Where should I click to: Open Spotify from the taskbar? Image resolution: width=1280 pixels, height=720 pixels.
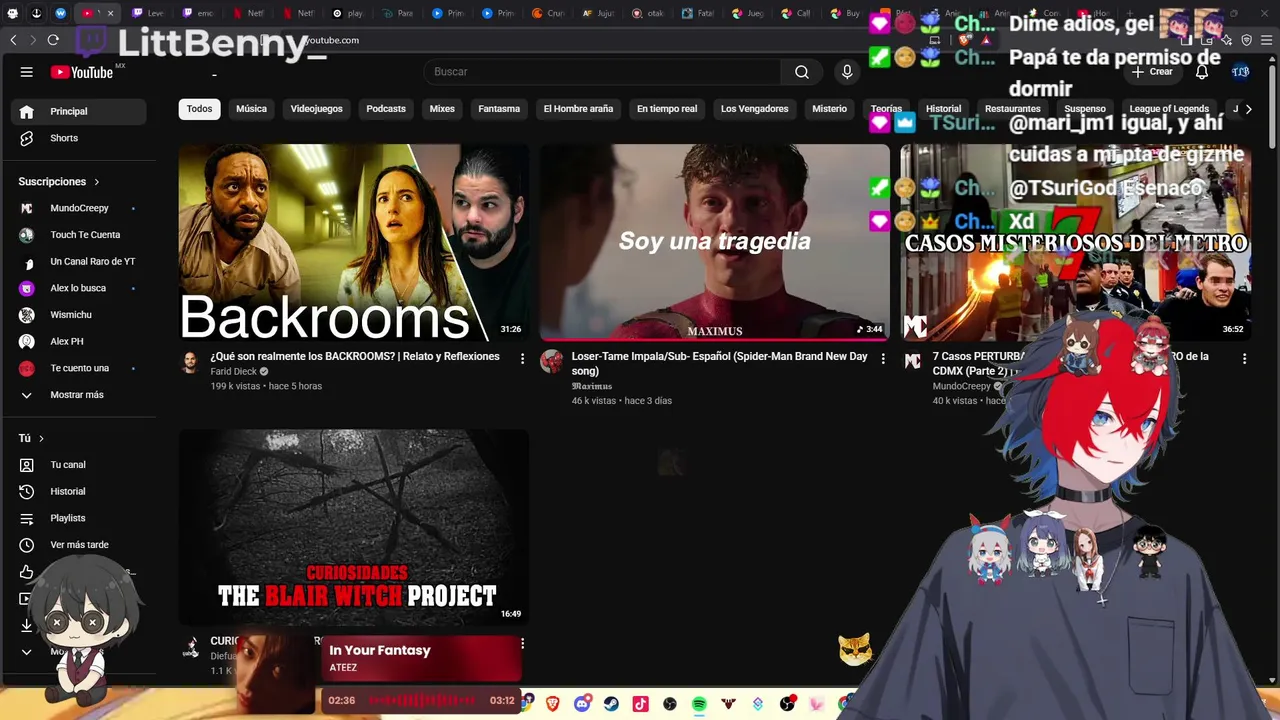pyautogui.click(x=699, y=704)
